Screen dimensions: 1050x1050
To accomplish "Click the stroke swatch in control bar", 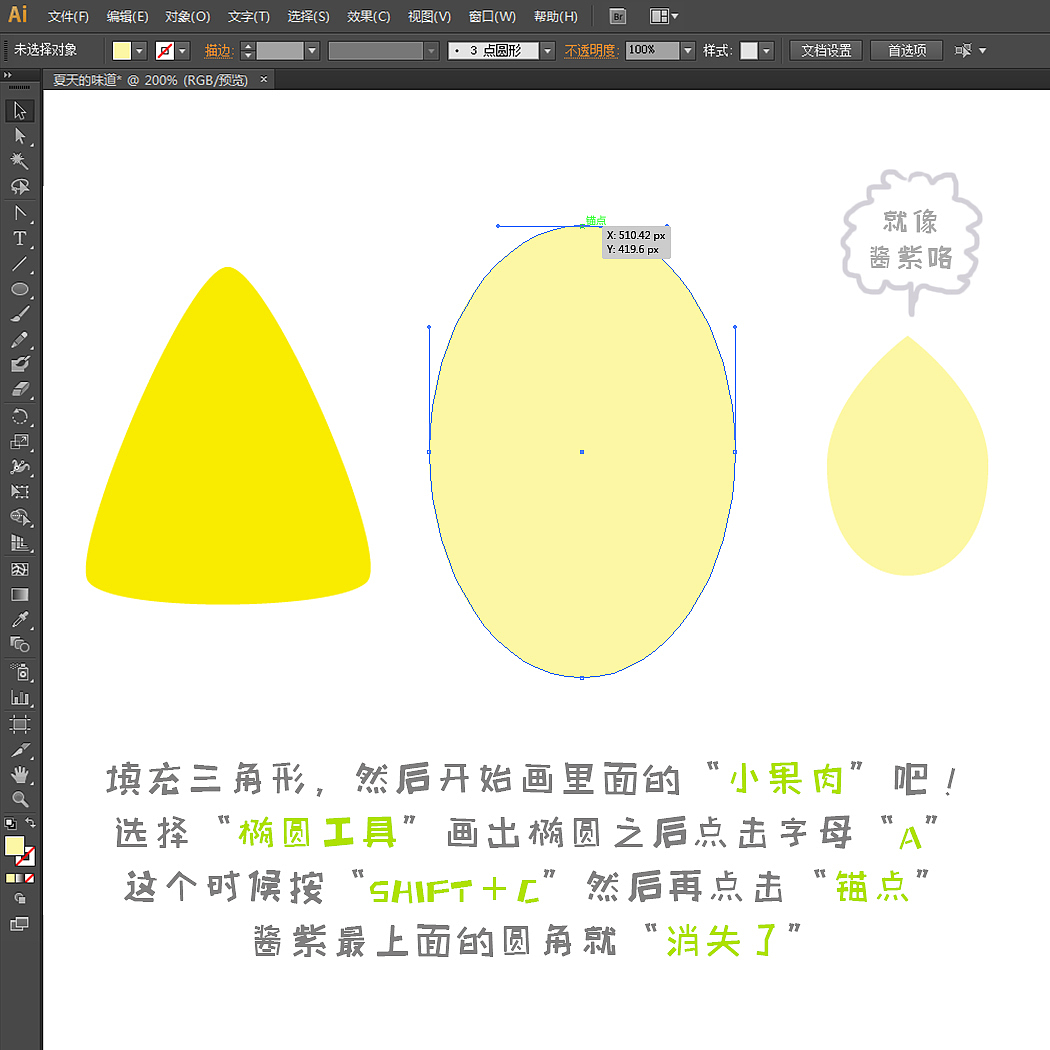I will [x=165, y=50].
